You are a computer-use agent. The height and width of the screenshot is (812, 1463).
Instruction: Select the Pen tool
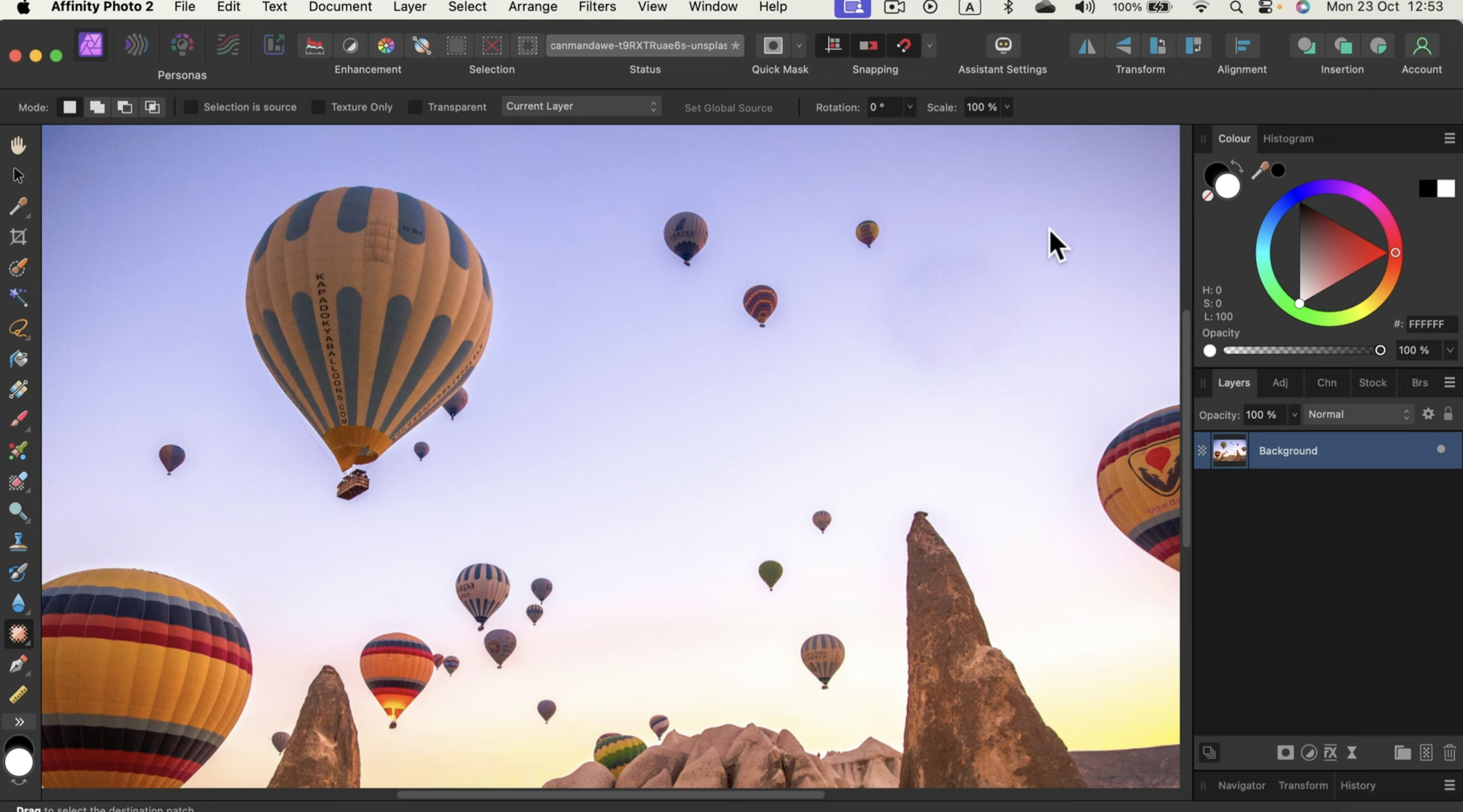tap(18, 664)
